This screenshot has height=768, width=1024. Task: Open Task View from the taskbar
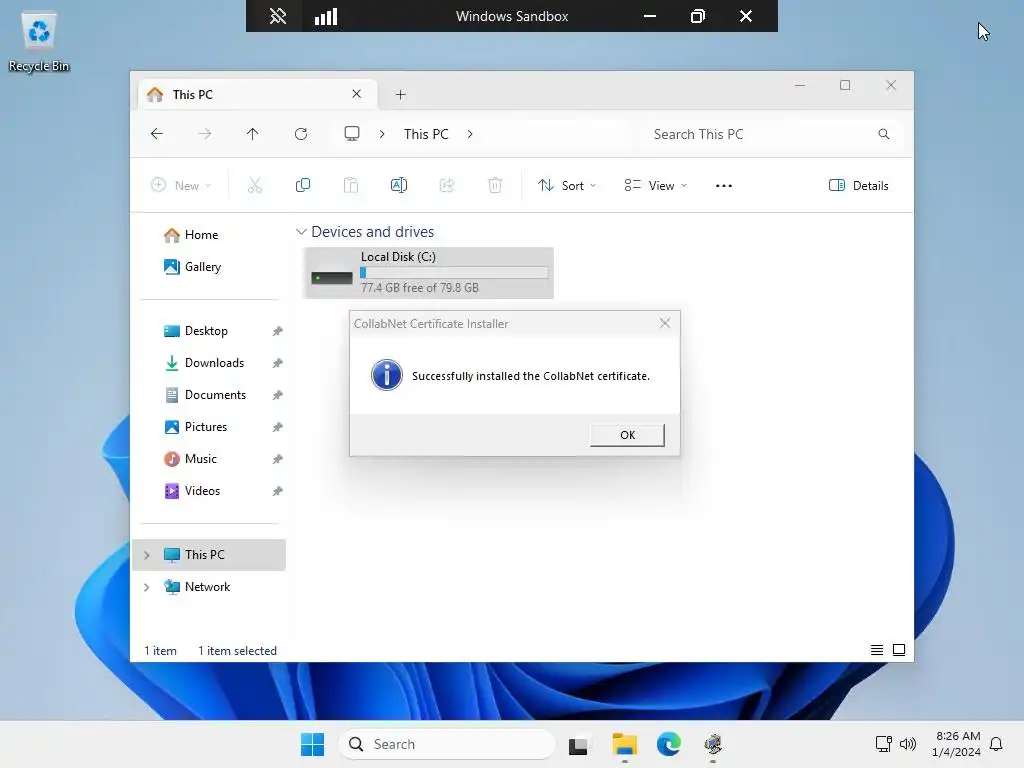[x=578, y=744]
